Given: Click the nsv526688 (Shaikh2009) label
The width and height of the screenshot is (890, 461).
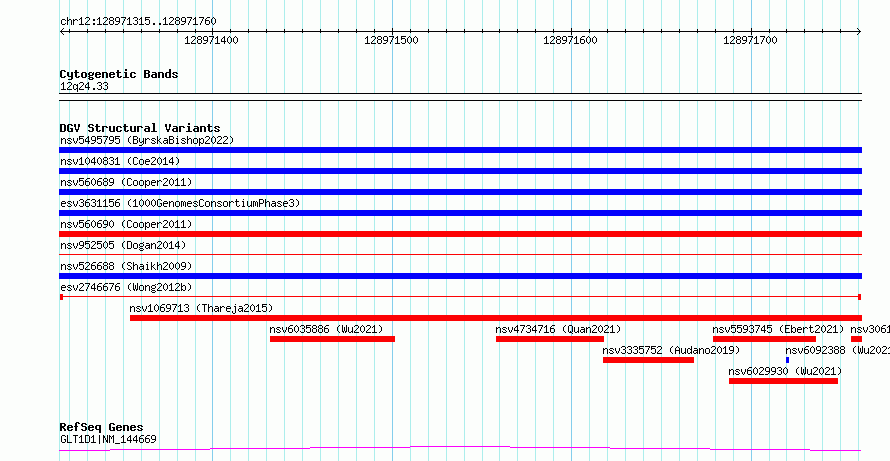Looking at the screenshot, I should [x=126, y=266].
